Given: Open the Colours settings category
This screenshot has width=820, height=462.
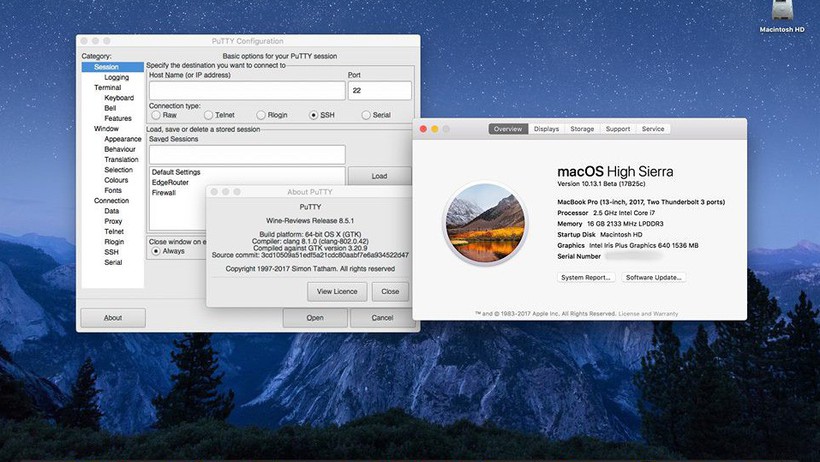Looking at the screenshot, I should click(116, 180).
